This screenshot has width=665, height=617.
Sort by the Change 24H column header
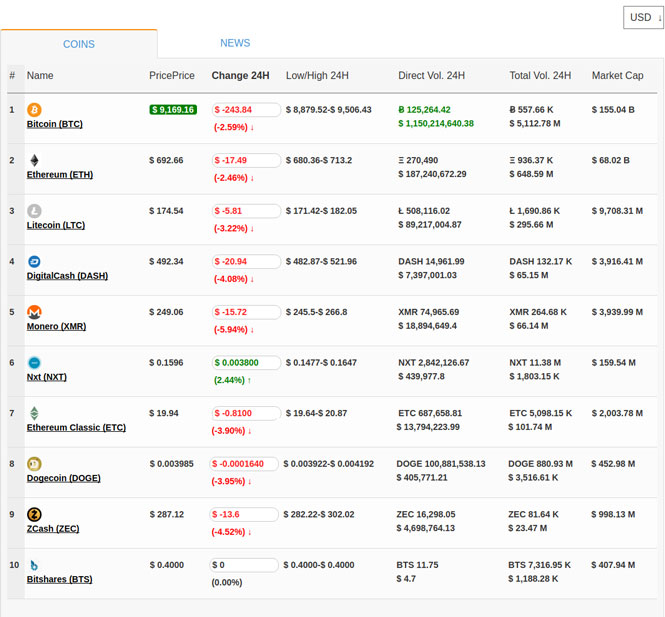240,75
